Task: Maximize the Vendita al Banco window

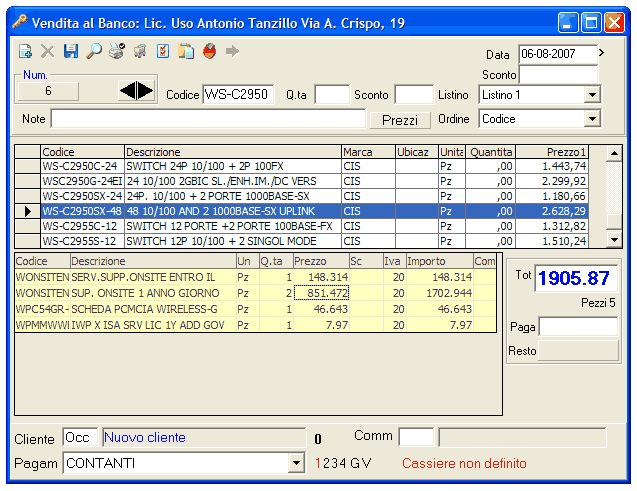Action: point(591,22)
